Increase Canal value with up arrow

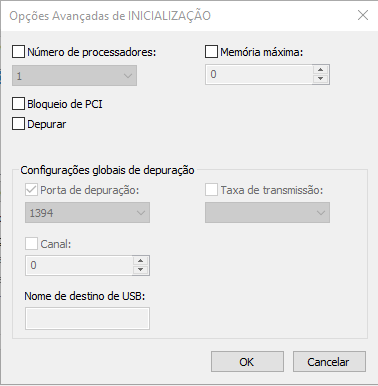(x=141, y=261)
